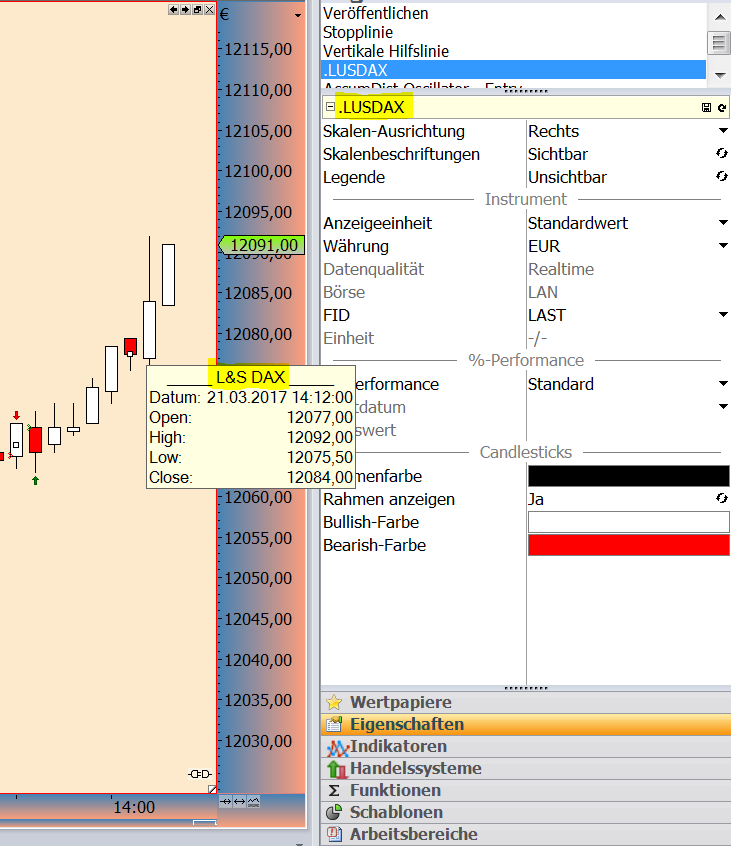Toggle Skalenbeschriftungen Sichtbar value
This screenshot has height=846, width=731.
pyautogui.click(x=721, y=153)
